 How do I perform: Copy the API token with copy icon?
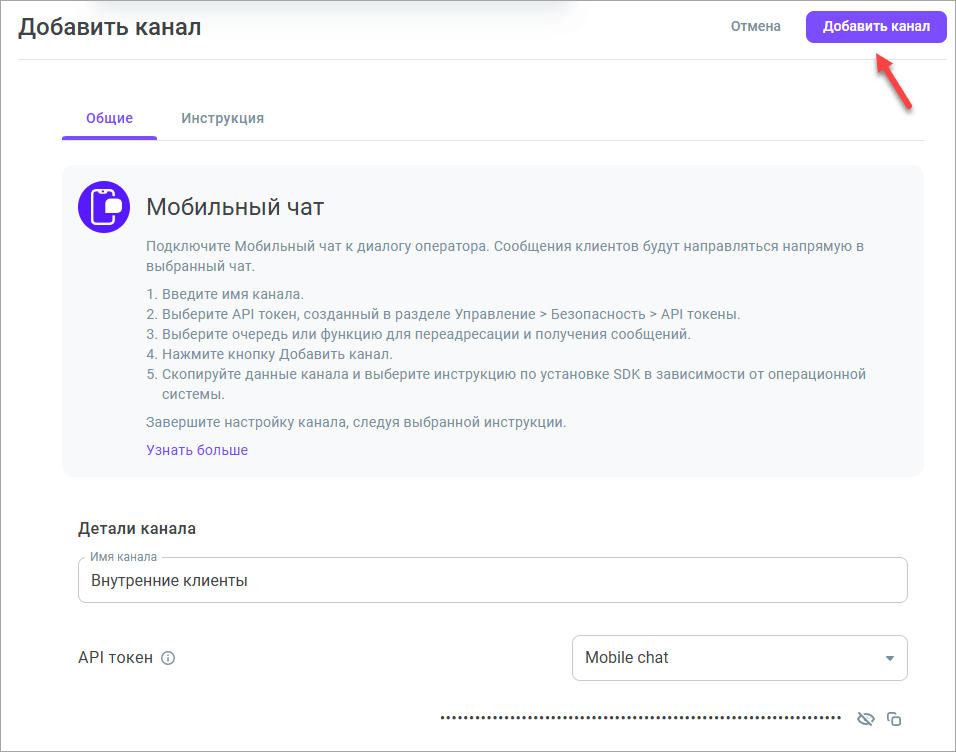coord(894,719)
